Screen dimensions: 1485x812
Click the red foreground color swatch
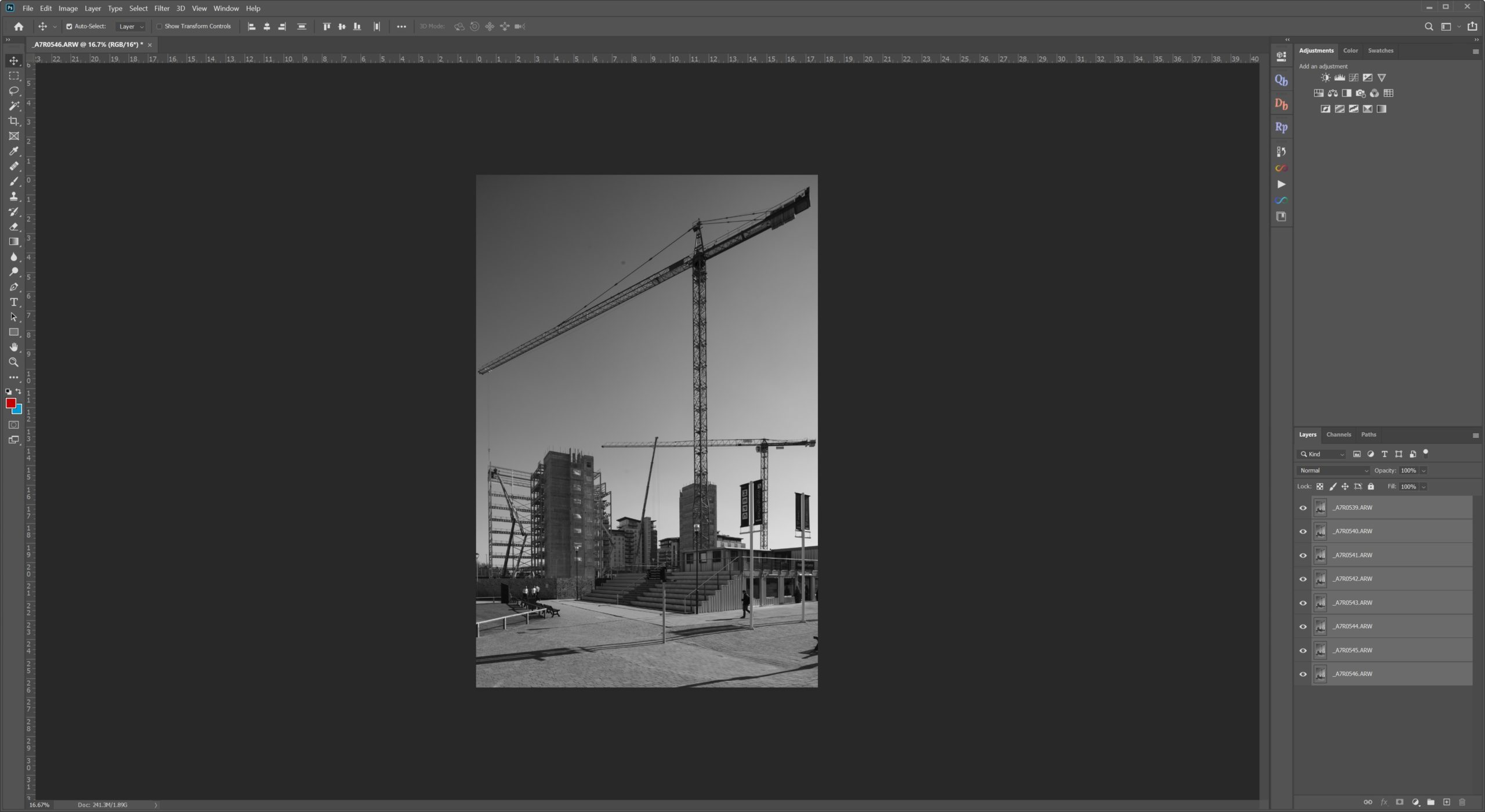(10, 403)
